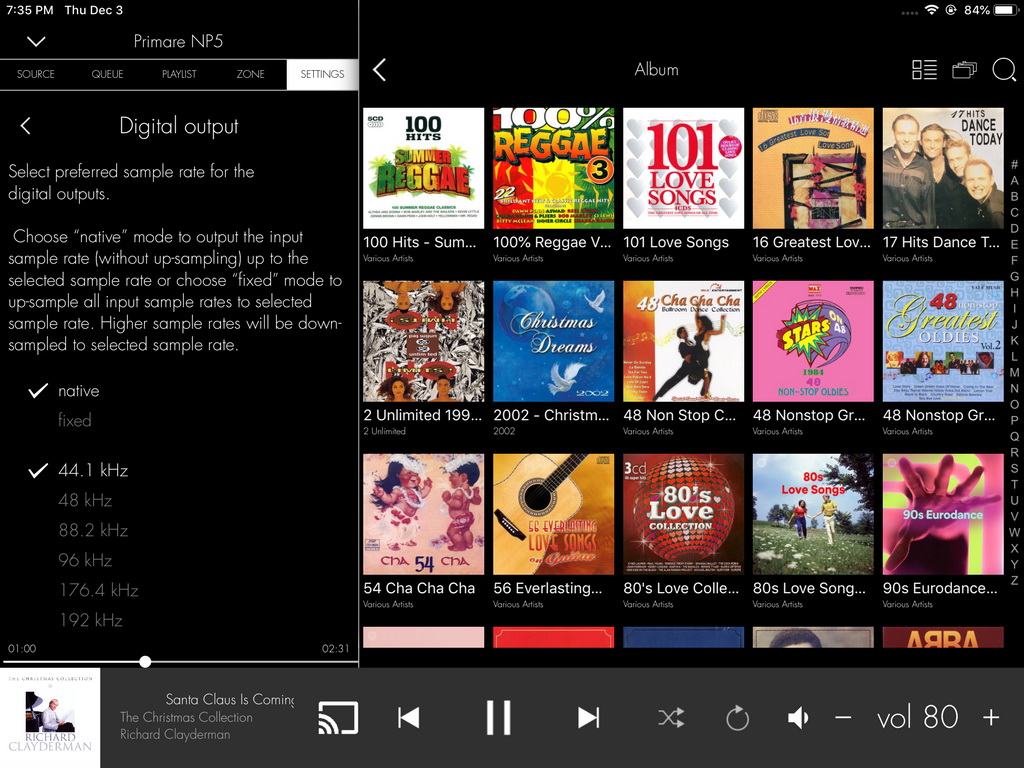The image size is (1024, 768).
Task: Click The Christmas Collection album name
Action: tap(186, 717)
